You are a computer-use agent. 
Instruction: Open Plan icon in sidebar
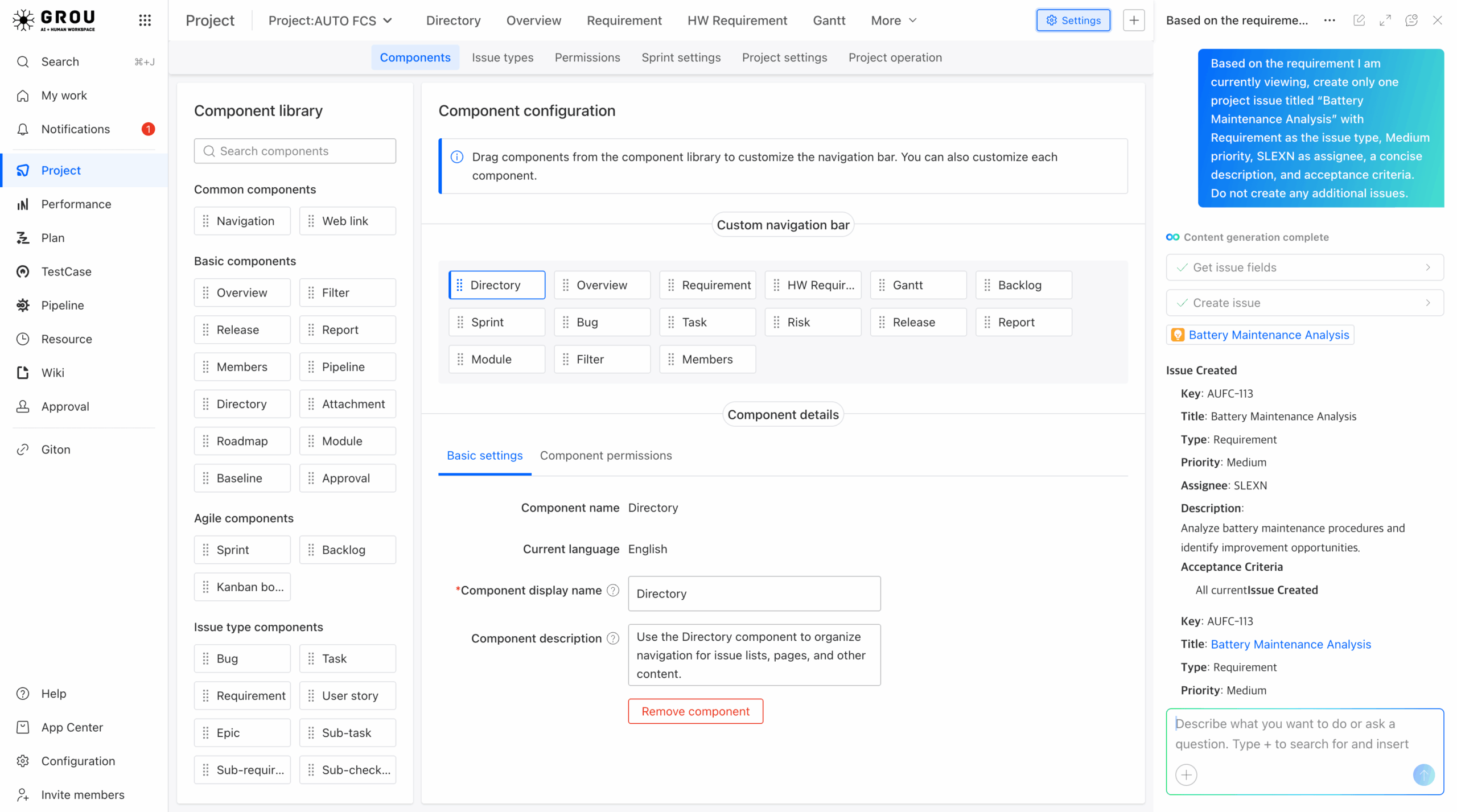click(23, 238)
